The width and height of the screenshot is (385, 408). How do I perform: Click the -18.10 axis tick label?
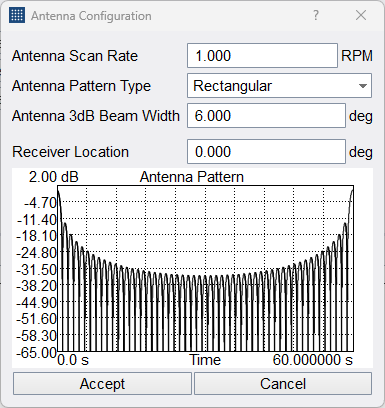[x=36, y=236]
